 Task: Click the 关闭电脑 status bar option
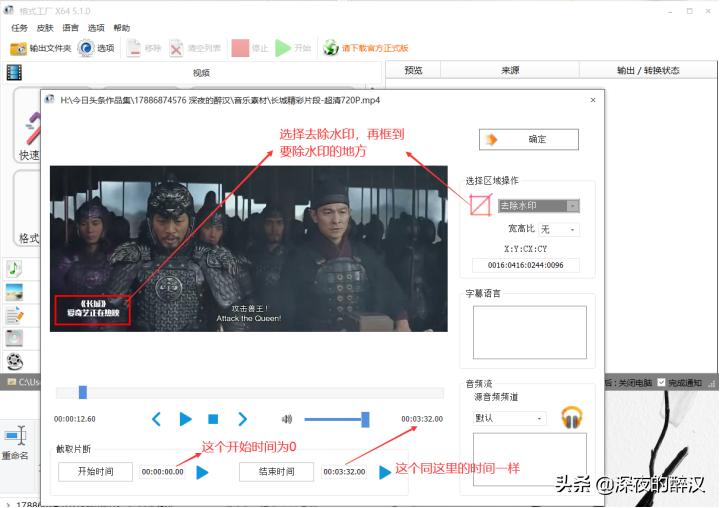click(x=636, y=383)
